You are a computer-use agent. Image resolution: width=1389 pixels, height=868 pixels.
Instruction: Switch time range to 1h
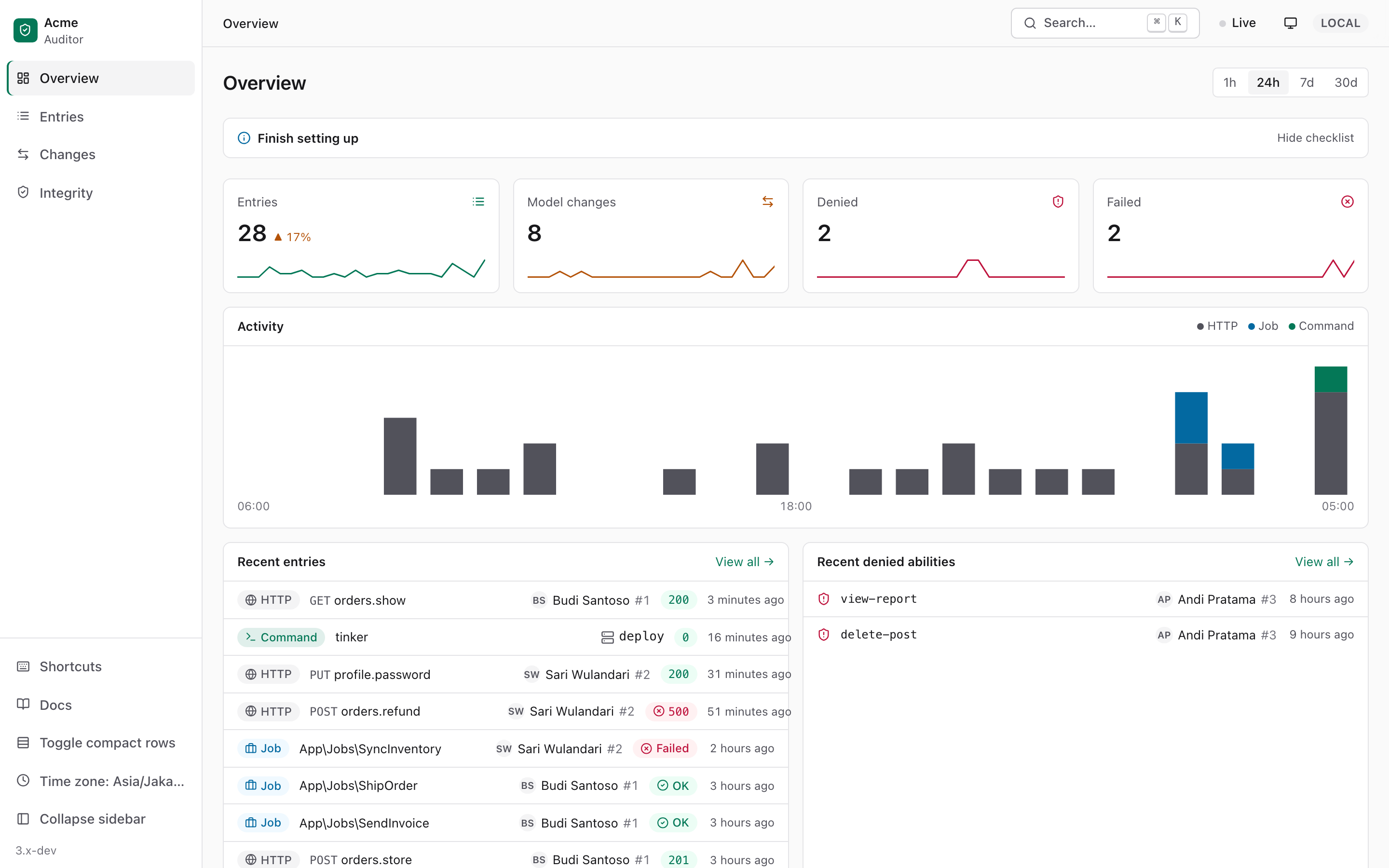click(1229, 82)
